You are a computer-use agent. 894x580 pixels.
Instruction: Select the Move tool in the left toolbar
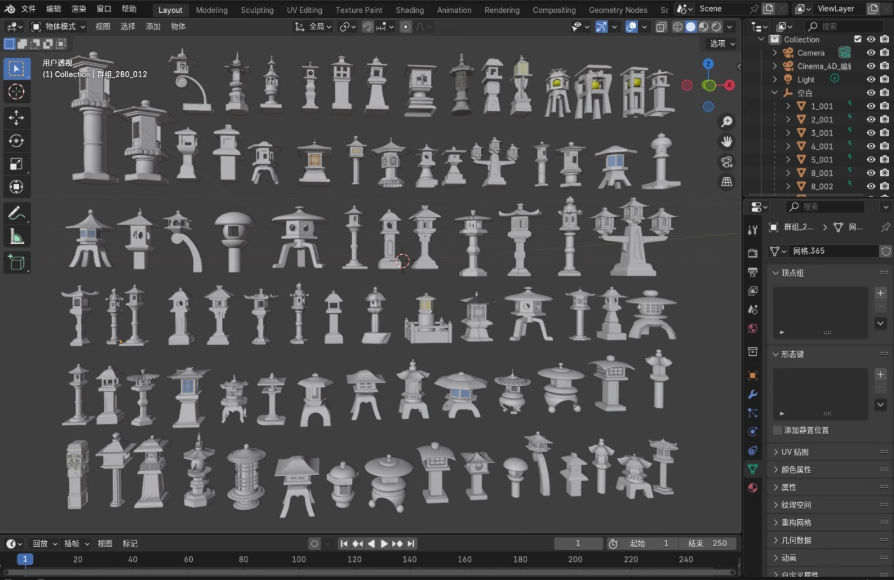click(x=16, y=117)
